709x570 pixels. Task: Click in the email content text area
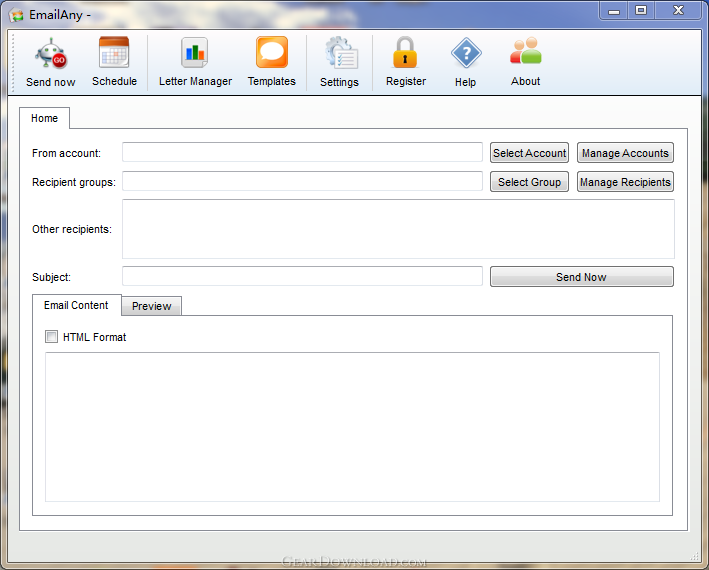click(352, 427)
